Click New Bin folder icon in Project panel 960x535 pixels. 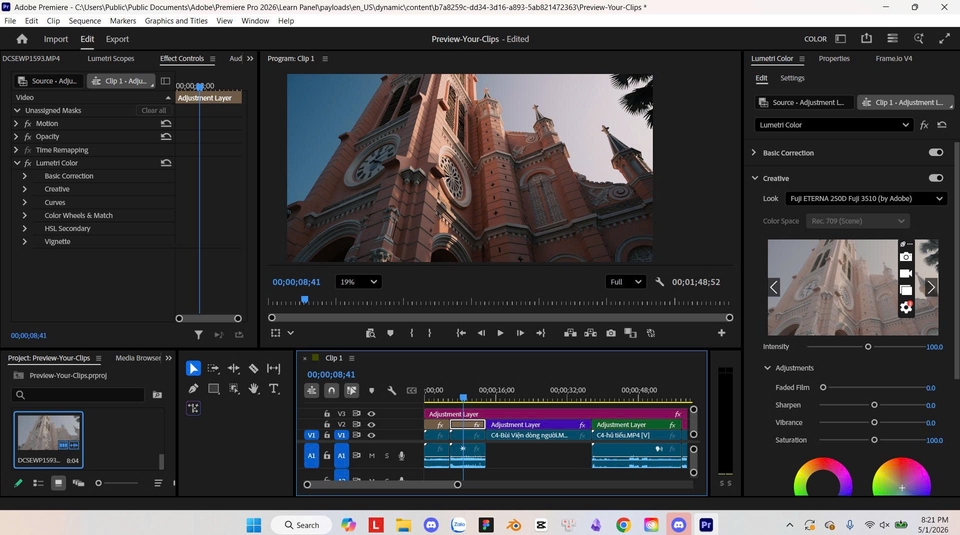[157, 395]
